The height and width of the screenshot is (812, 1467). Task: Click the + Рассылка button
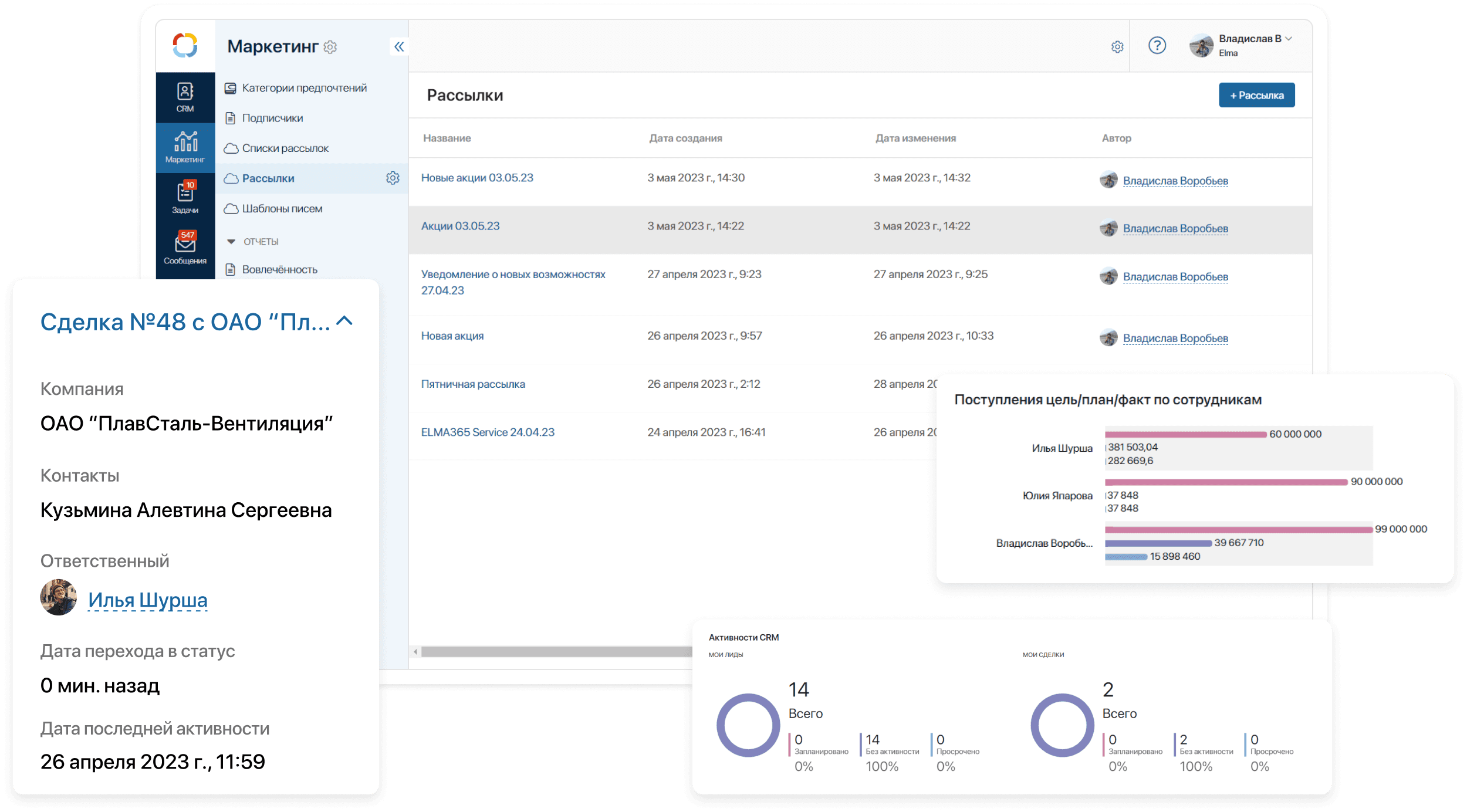click(1254, 94)
